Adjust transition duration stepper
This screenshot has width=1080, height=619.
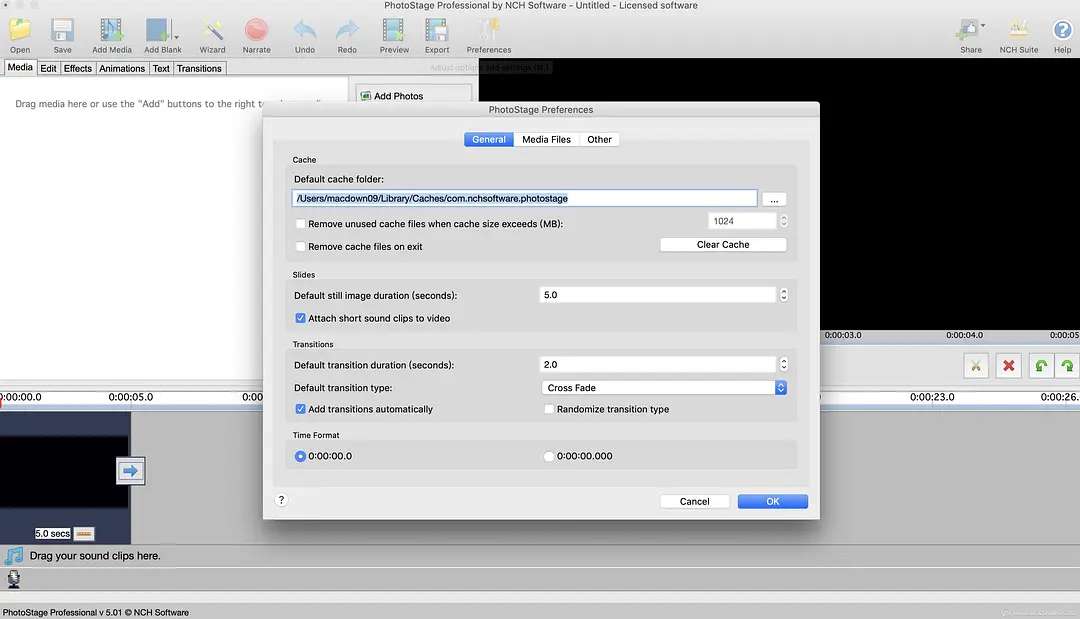(783, 364)
